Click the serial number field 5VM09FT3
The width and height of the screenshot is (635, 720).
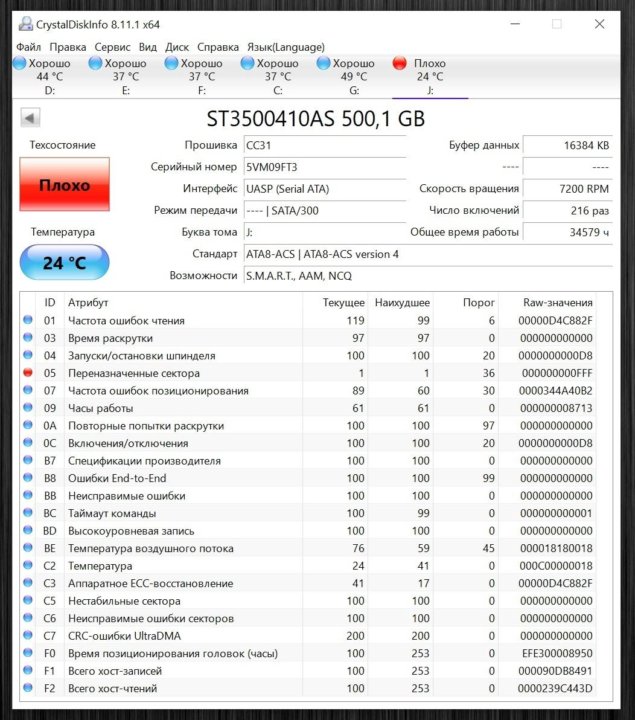(x=324, y=167)
